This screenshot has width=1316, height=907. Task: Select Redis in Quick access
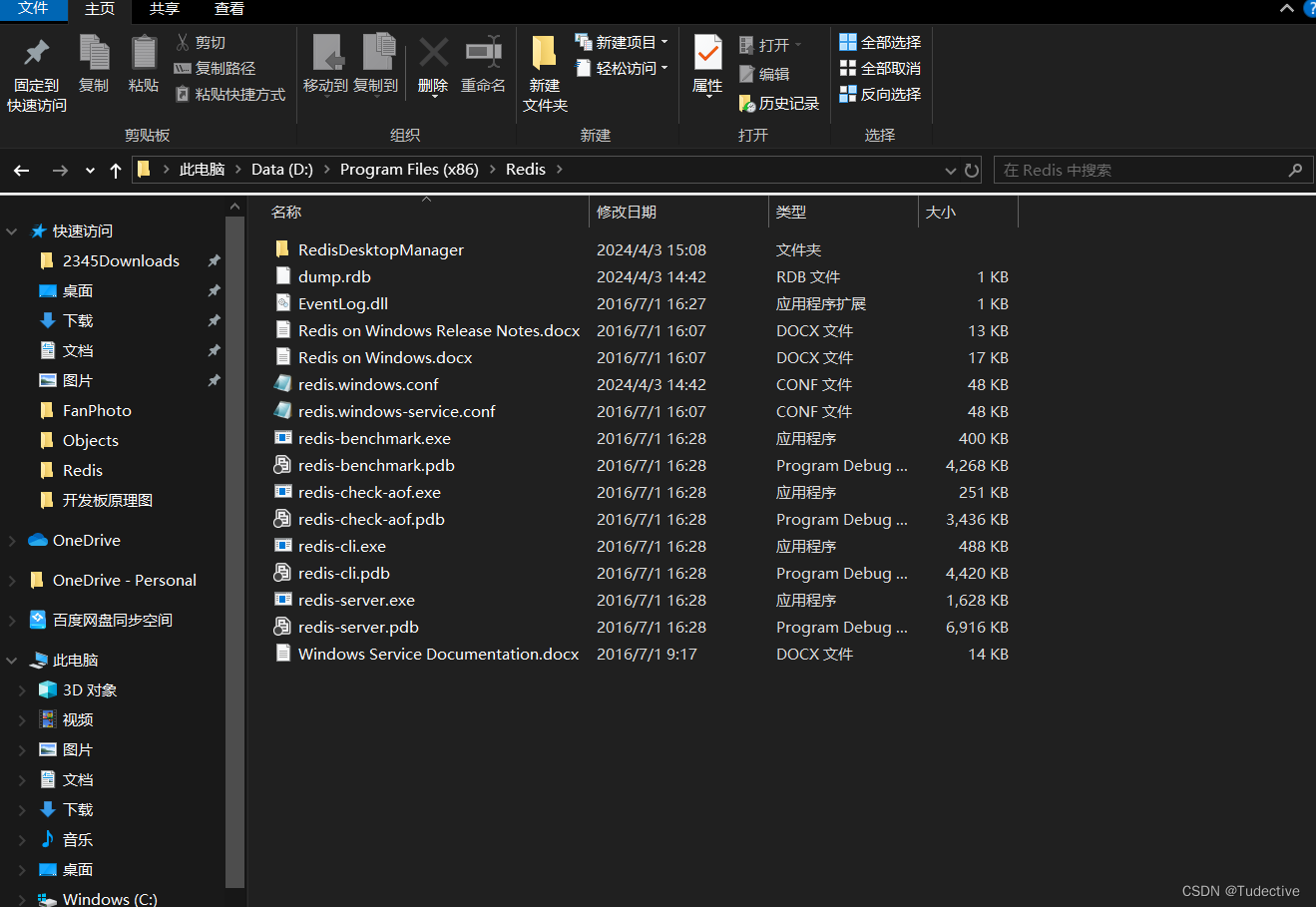tap(83, 471)
